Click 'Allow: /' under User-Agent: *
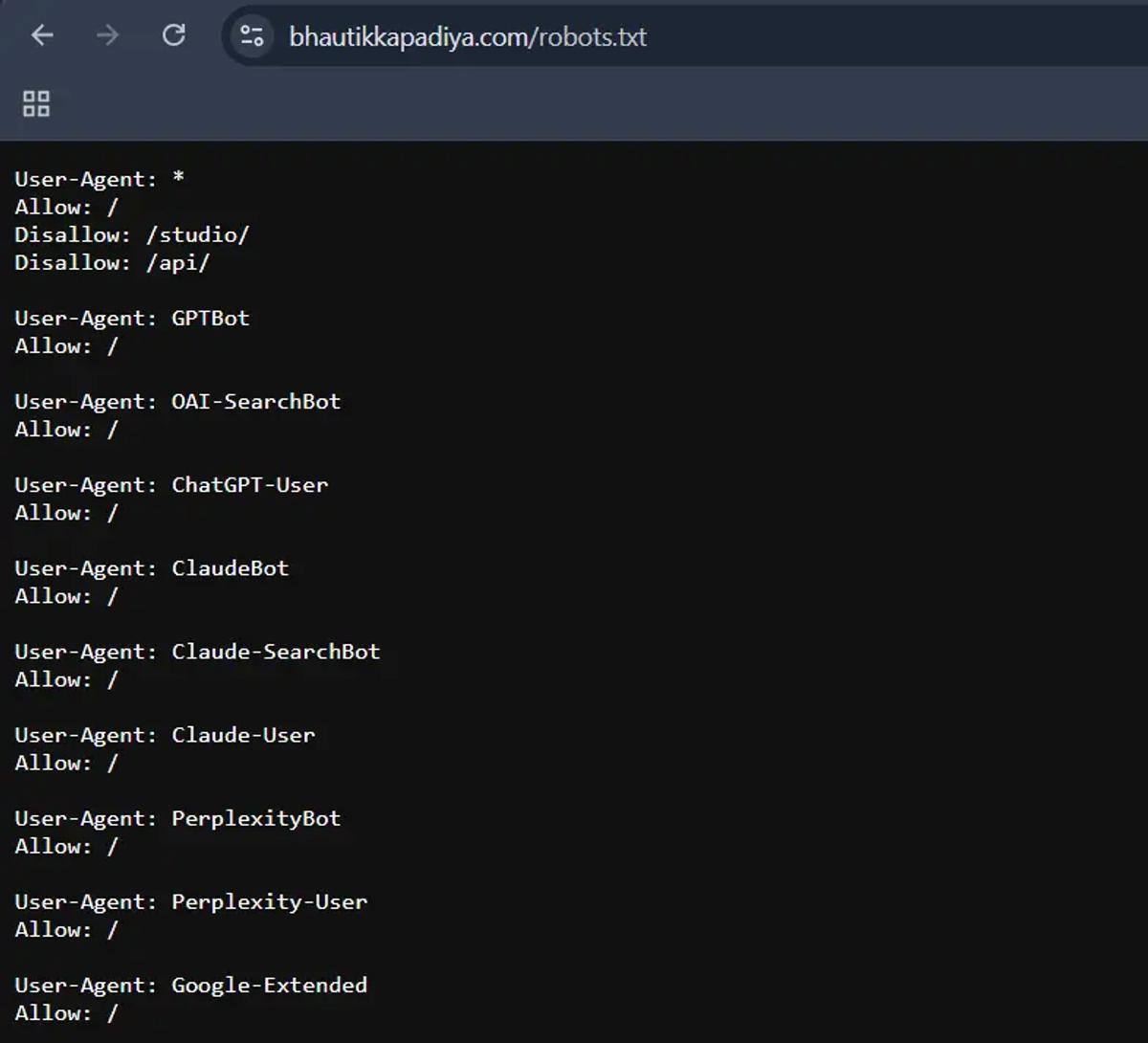 click(x=66, y=207)
